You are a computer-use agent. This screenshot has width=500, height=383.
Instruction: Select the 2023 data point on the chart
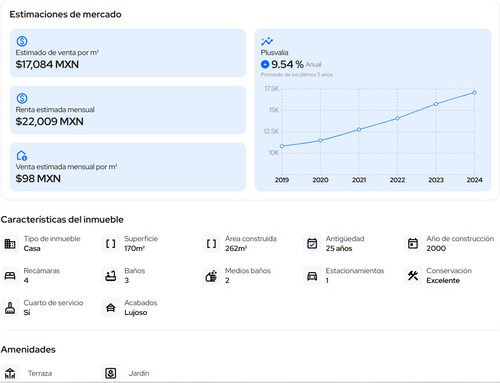436,104
